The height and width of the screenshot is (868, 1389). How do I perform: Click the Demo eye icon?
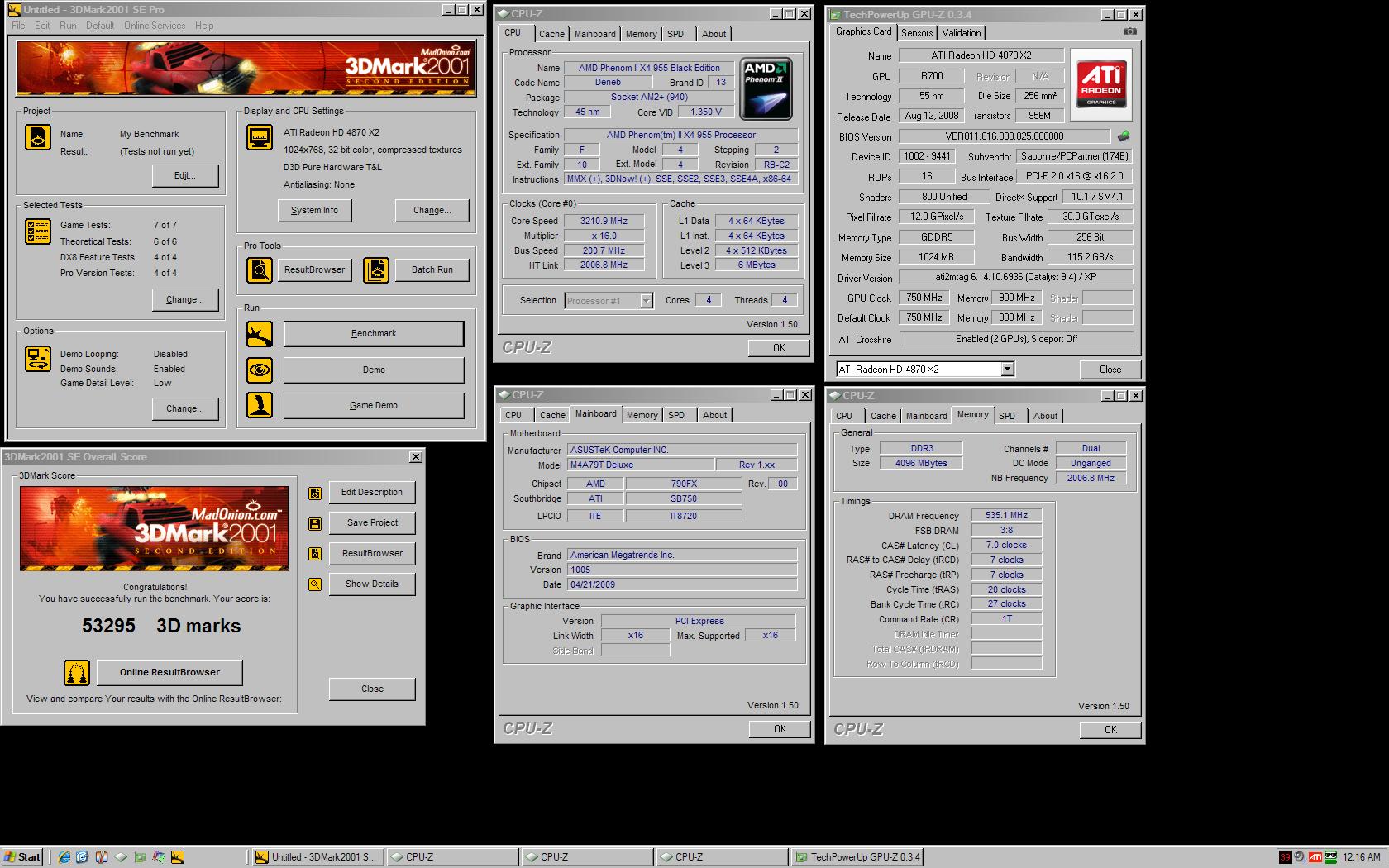point(260,370)
